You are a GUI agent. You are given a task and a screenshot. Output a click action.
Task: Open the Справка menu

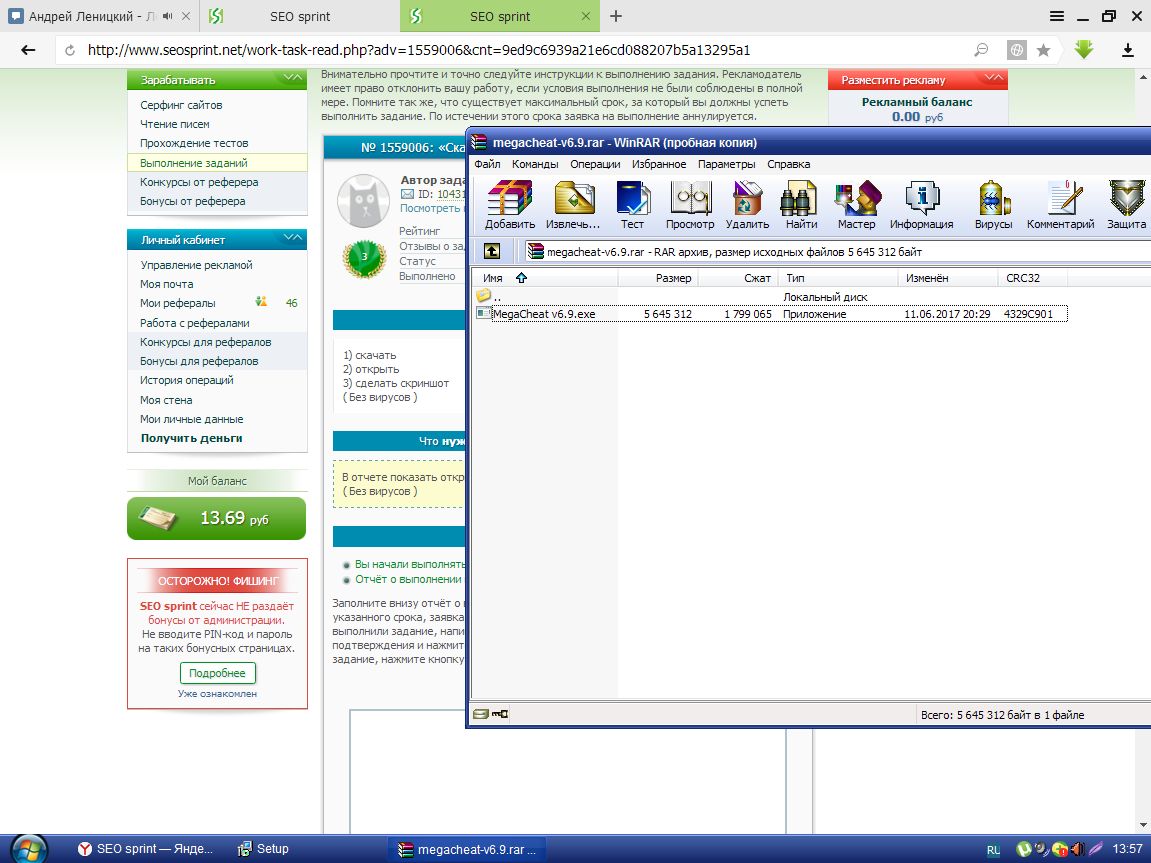(789, 164)
